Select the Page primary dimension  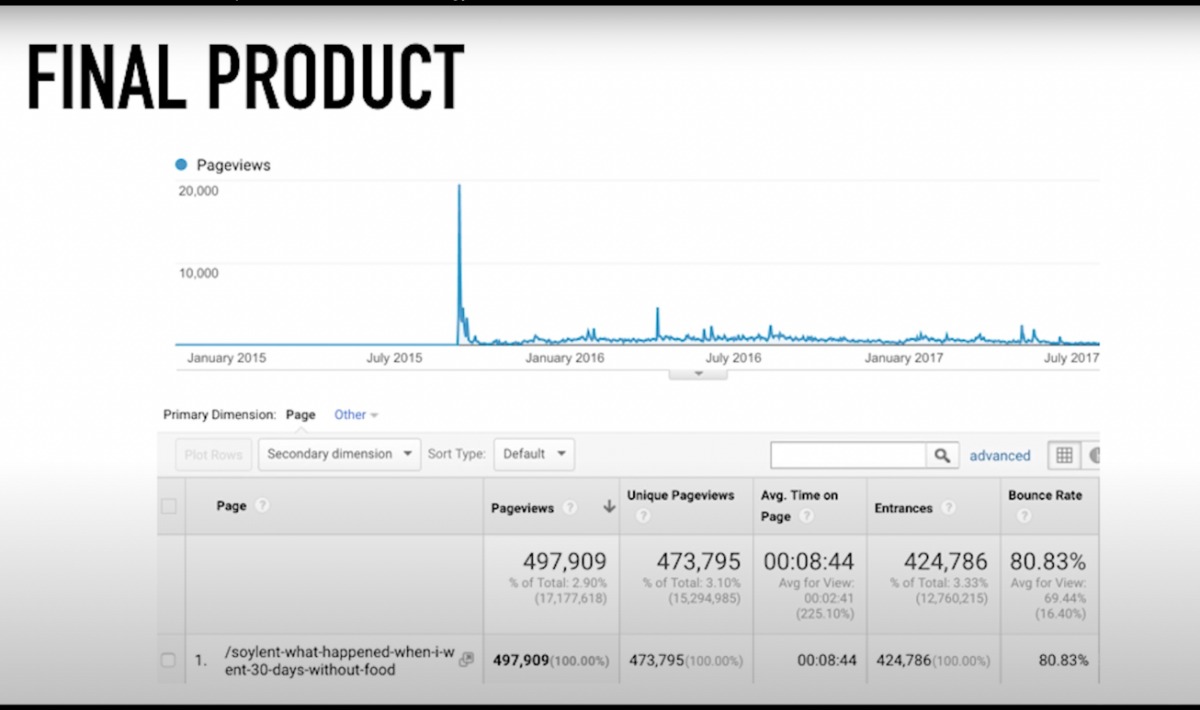coord(300,415)
